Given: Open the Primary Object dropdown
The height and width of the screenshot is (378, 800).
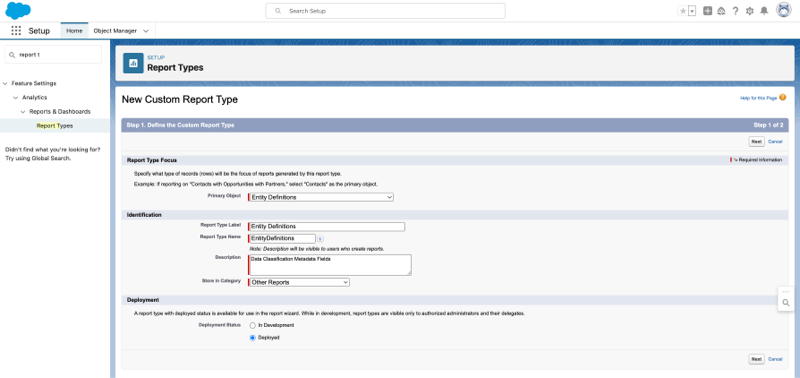Looking at the screenshot, I should click(321, 197).
